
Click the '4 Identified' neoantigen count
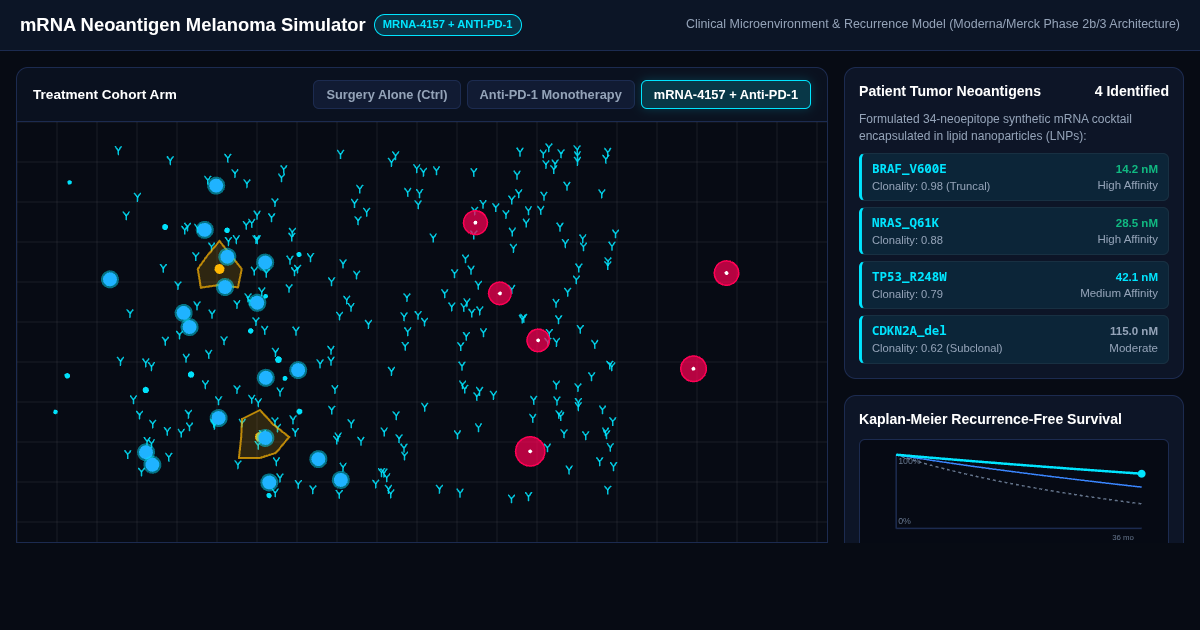[x=1132, y=91]
